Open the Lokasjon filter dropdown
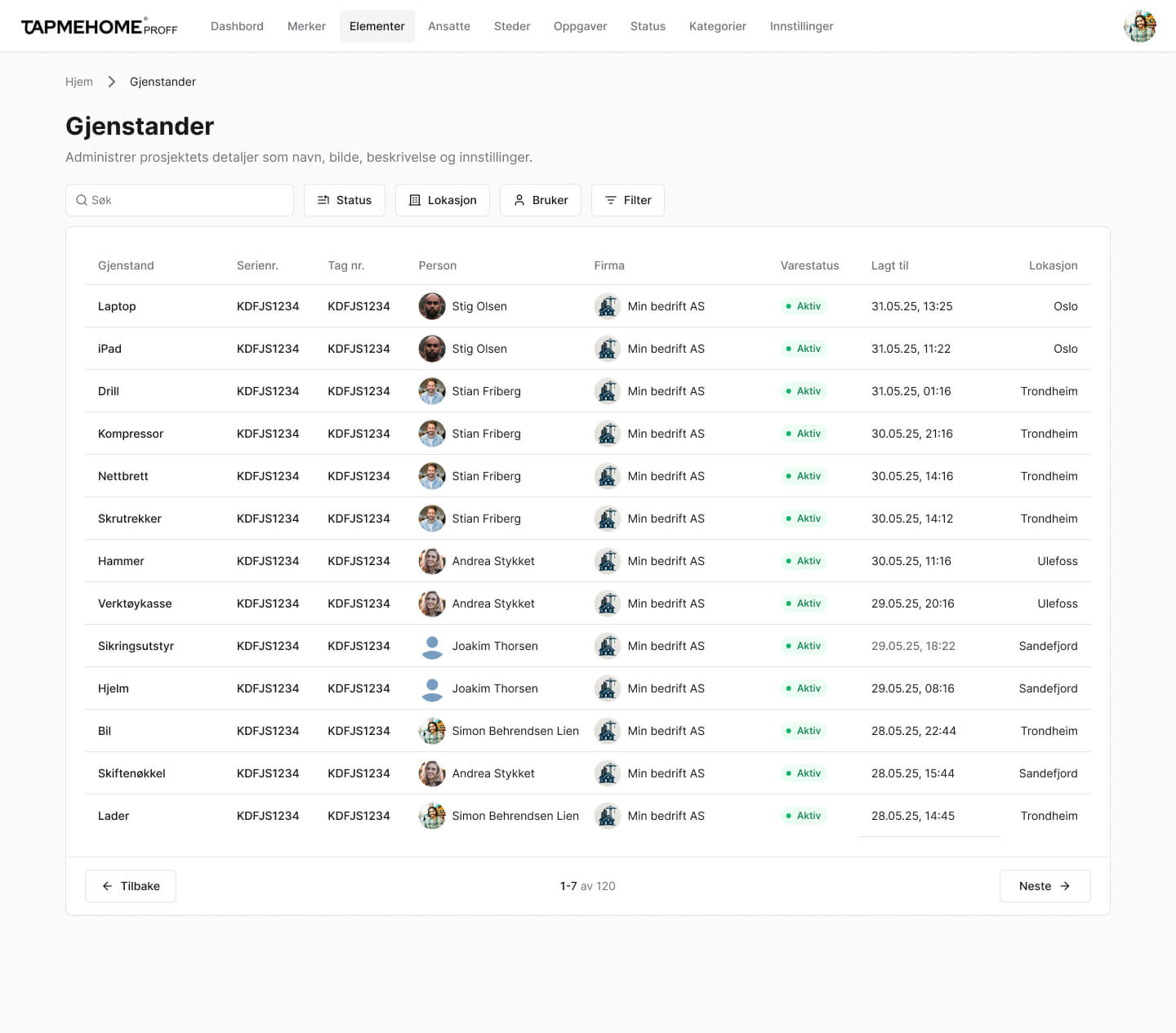1176x1033 pixels. coord(442,200)
